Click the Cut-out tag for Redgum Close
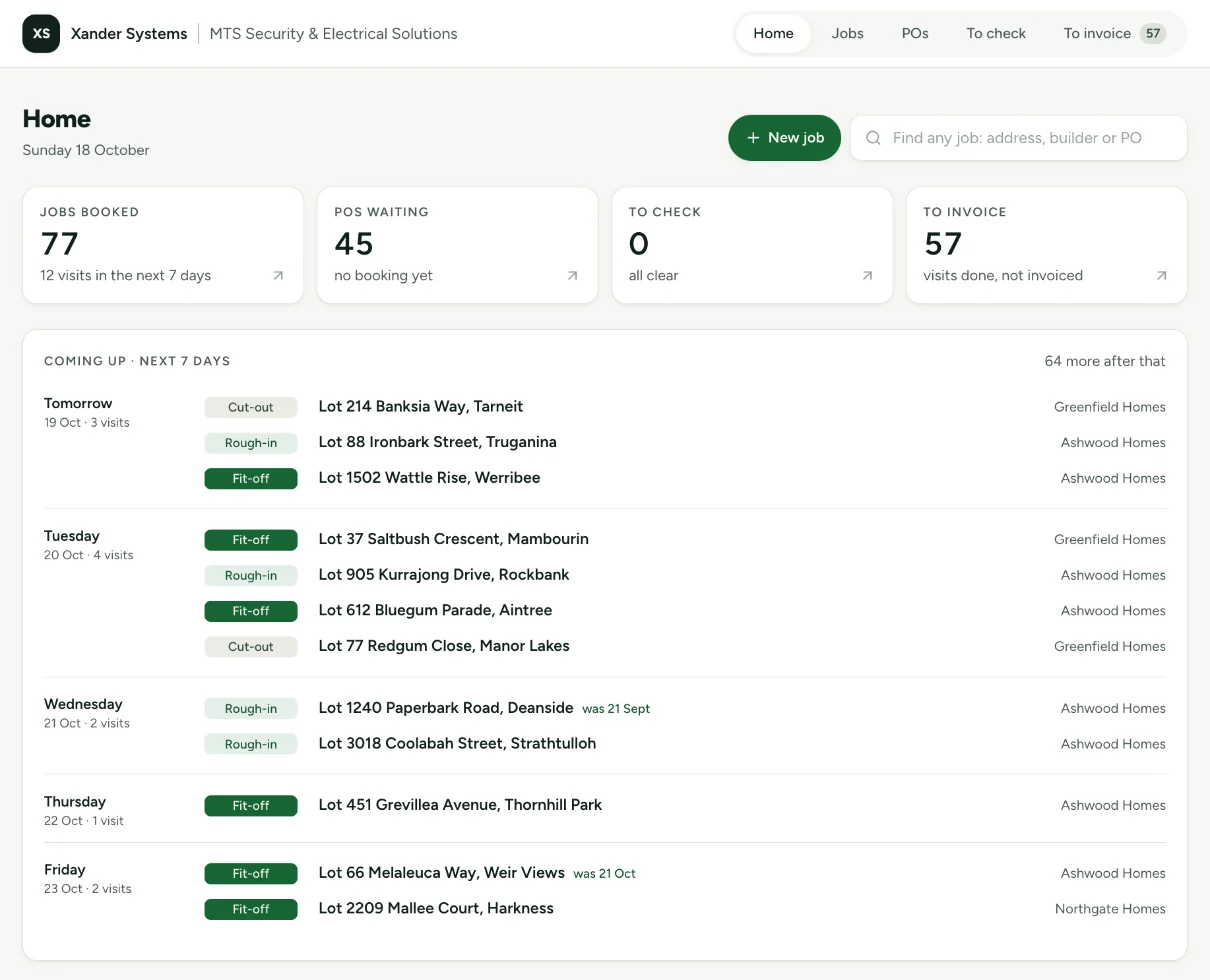1210x980 pixels. pos(251,647)
